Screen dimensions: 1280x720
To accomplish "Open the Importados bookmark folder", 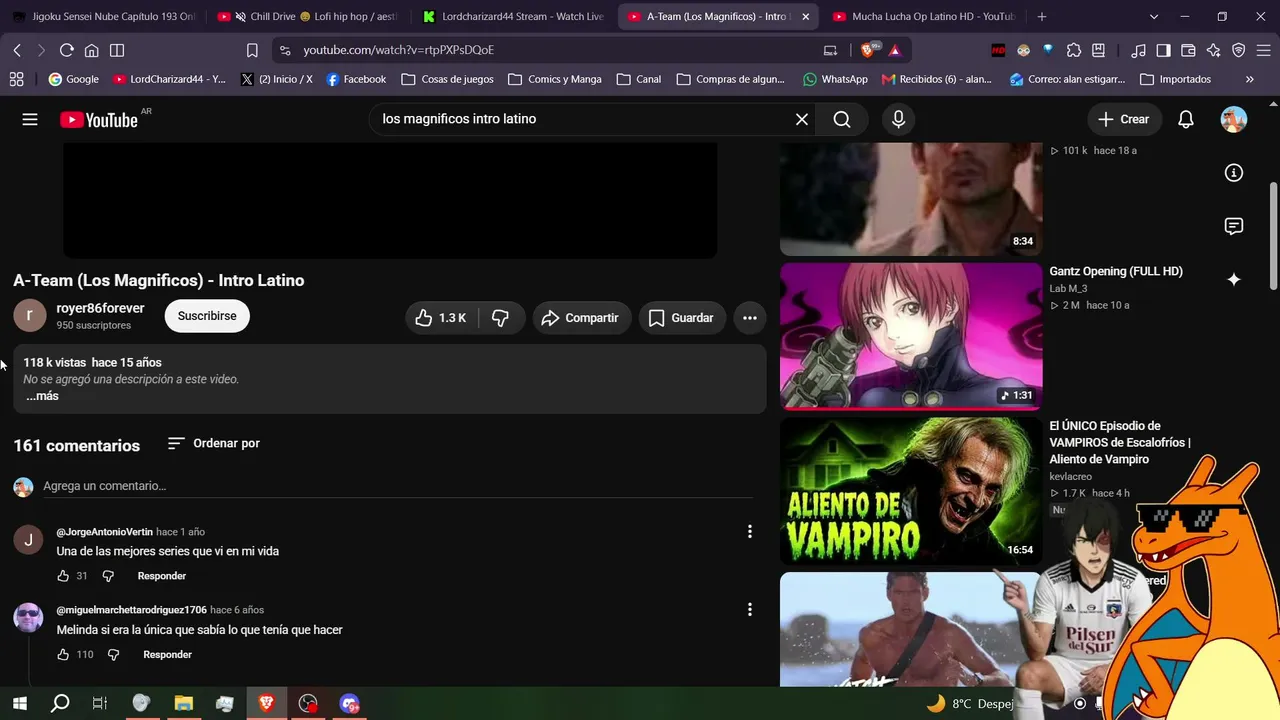I will click(1175, 79).
